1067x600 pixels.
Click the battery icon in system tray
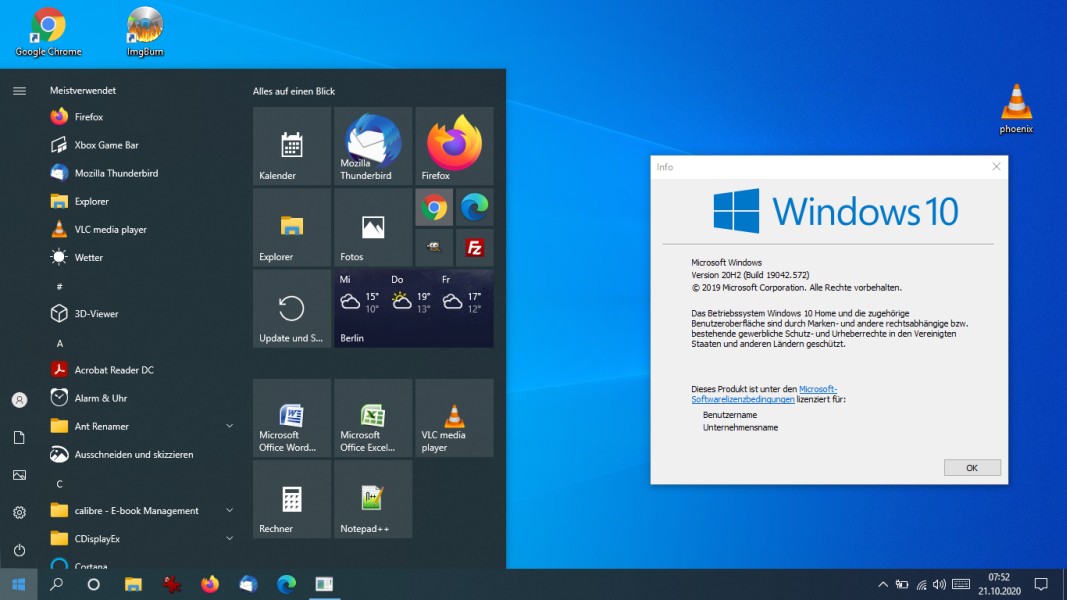pyautogui.click(x=902, y=584)
